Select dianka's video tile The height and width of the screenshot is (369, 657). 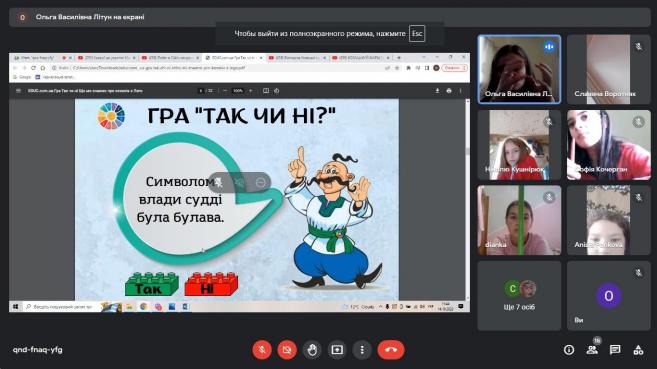tap(519, 220)
